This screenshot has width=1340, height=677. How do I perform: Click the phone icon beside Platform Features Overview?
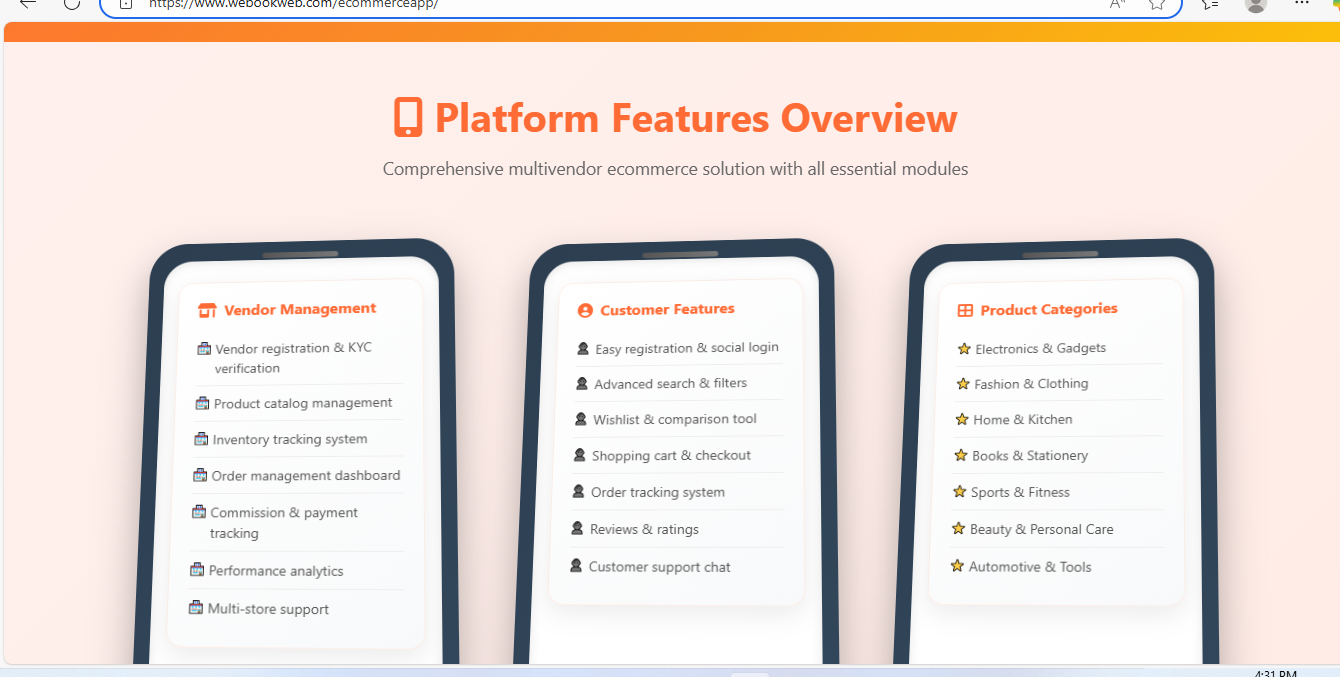408,117
